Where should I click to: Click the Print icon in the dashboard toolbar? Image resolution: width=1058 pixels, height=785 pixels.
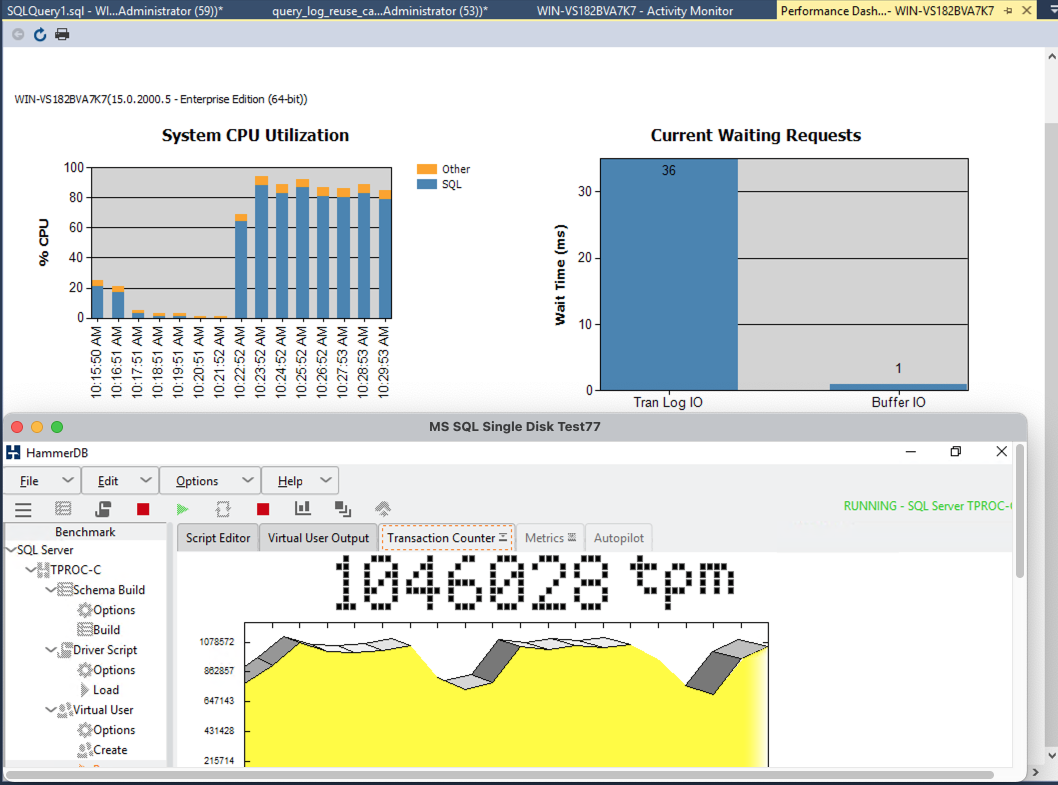(62, 34)
